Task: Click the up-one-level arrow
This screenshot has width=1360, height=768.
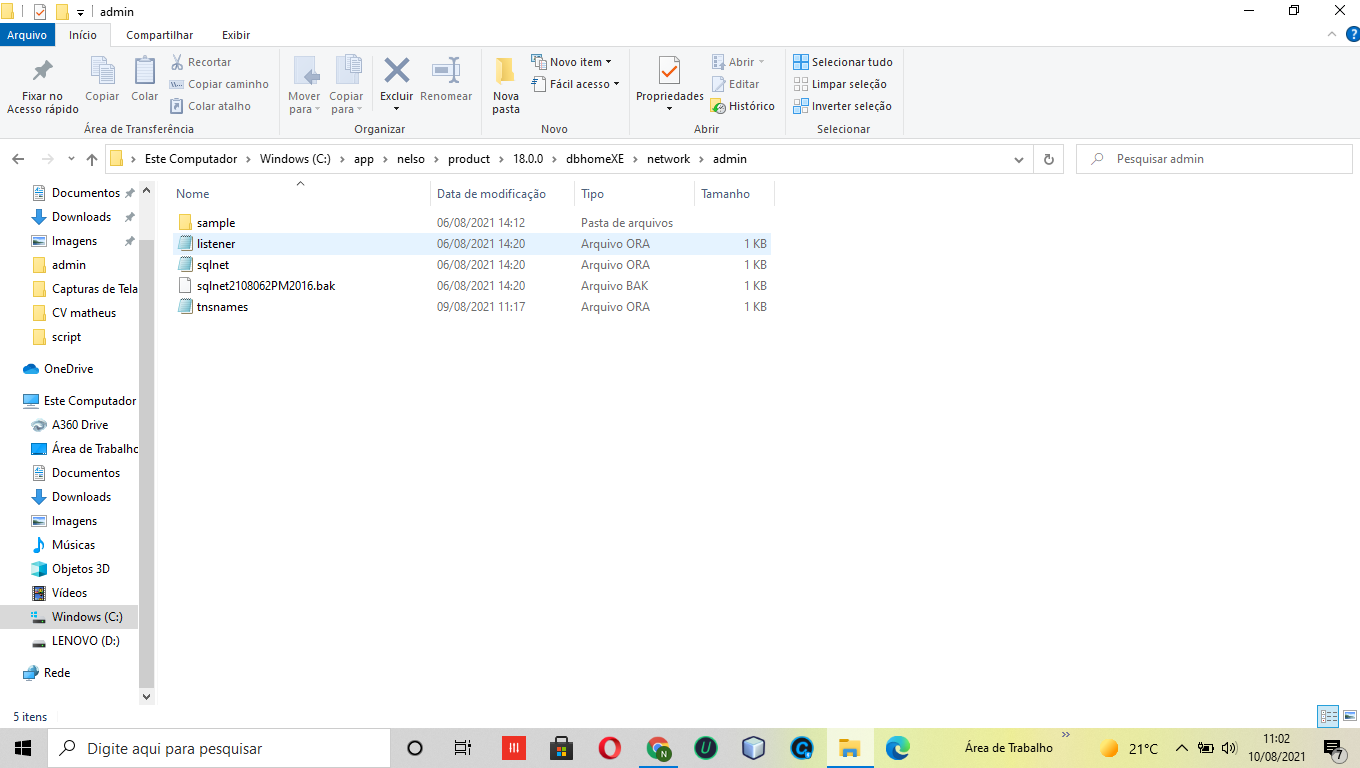Action: pyautogui.click(x=92, y=159)
